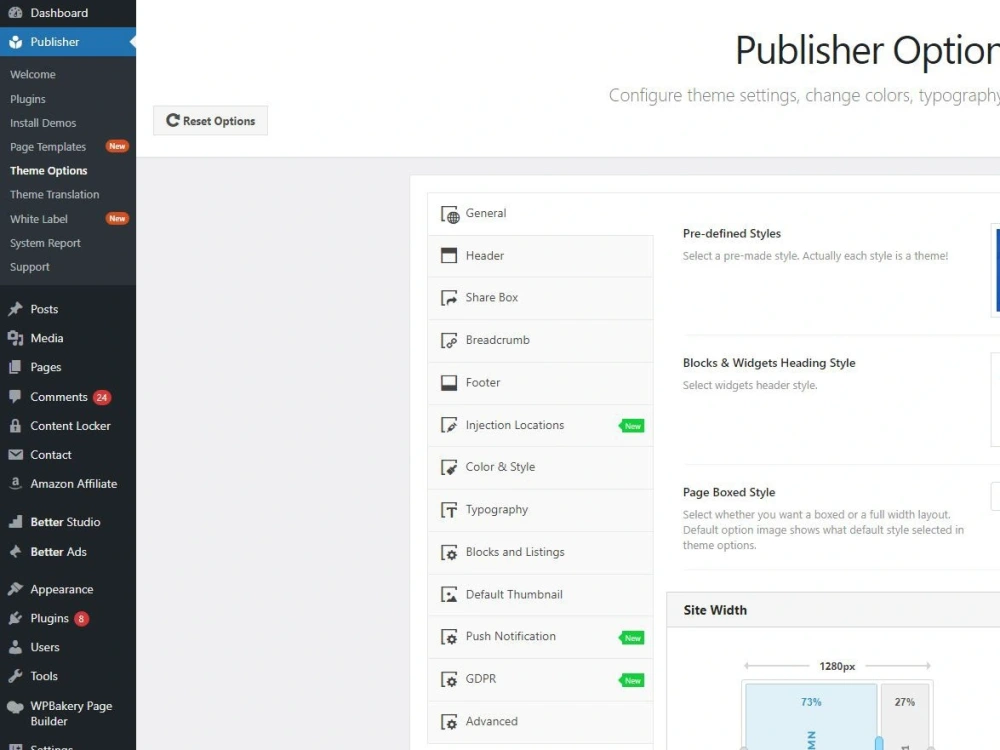Click the Media icon in the sidebar
The image size is (1000, 750).
(x=16, y=338)
